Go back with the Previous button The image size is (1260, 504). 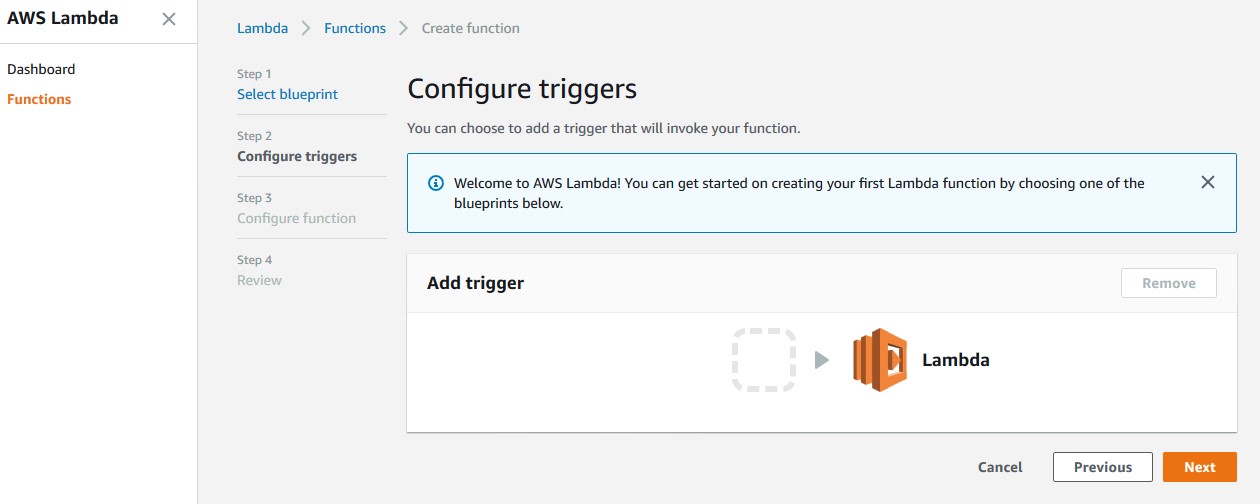[1103, 467]
